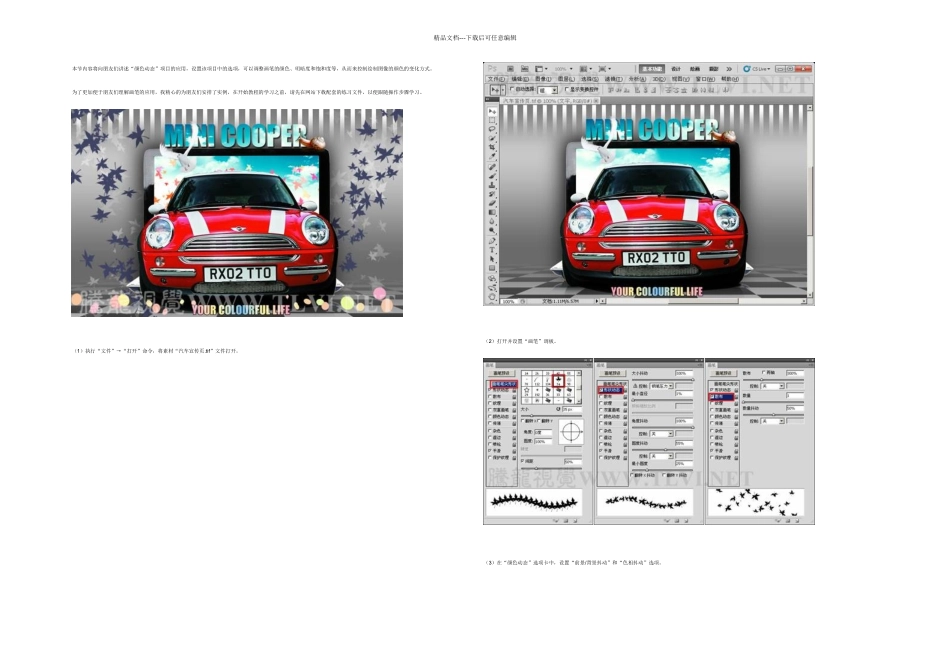Open Mini Bridge from the application bar
Screen dimensions: 950x672
tap(525, 68)
